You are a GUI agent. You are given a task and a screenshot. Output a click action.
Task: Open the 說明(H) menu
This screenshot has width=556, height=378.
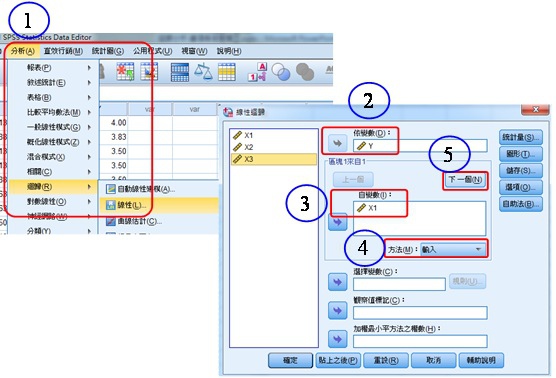click(x=229, y=51)
